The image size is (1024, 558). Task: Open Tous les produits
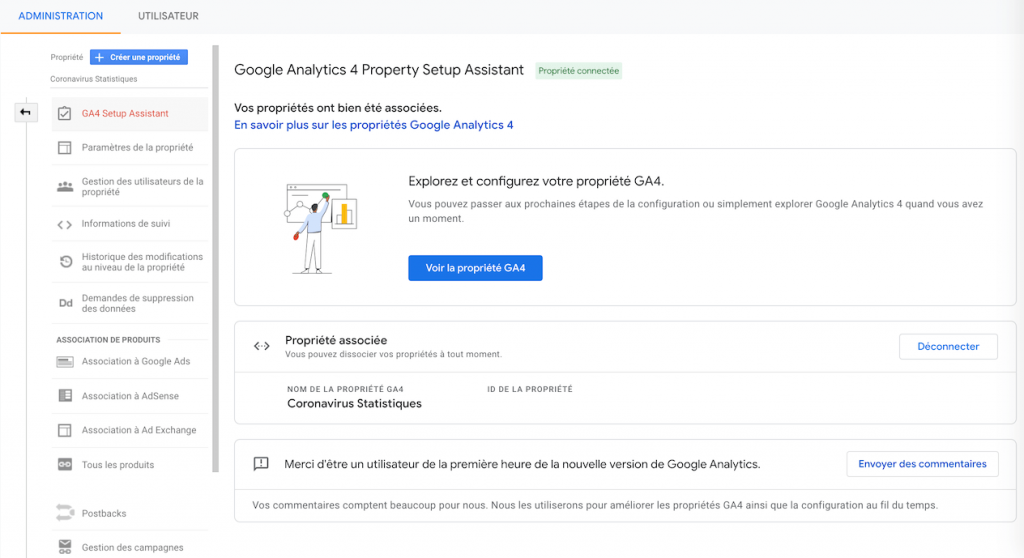coord(130,465)
